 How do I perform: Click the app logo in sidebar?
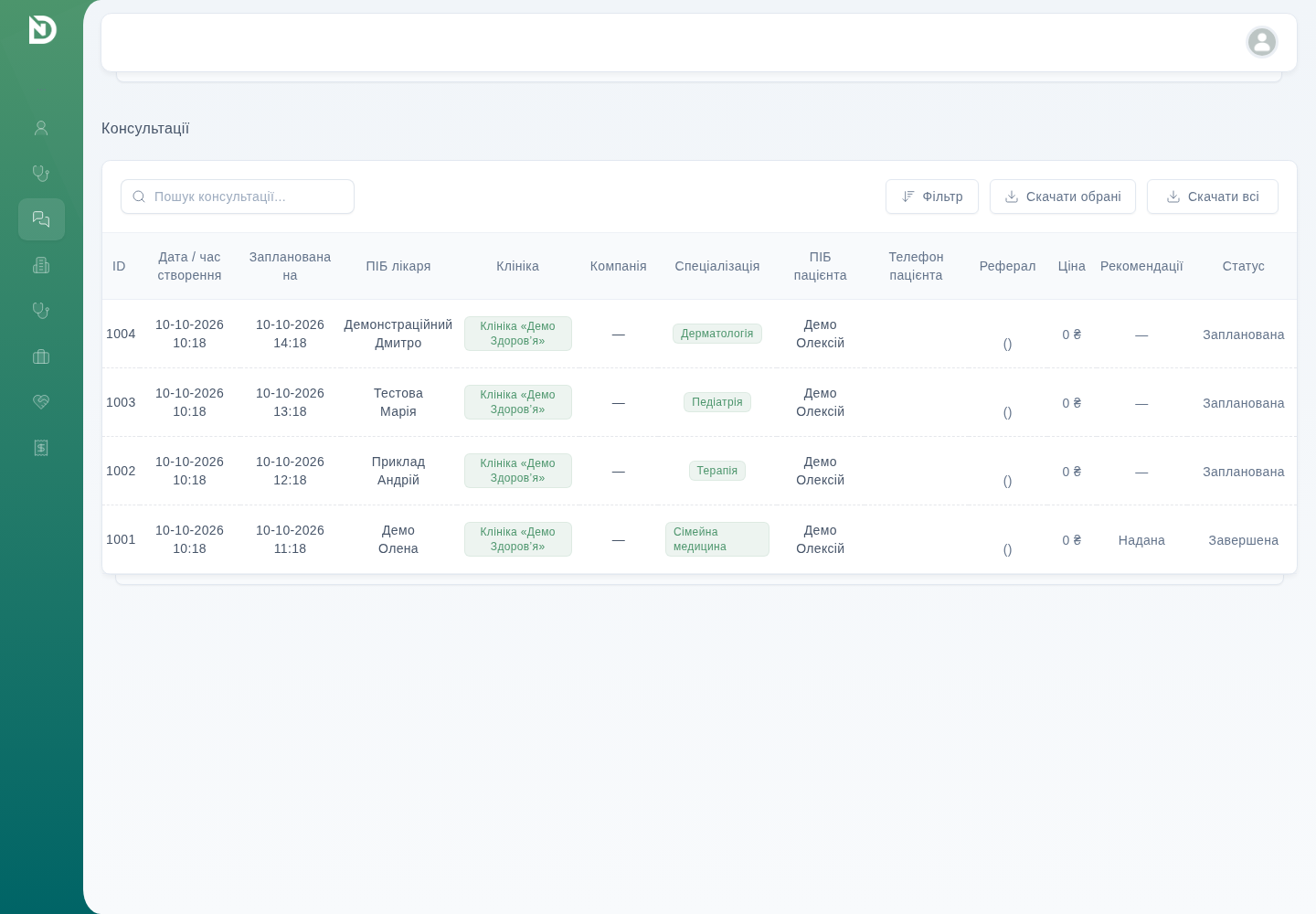42,30
